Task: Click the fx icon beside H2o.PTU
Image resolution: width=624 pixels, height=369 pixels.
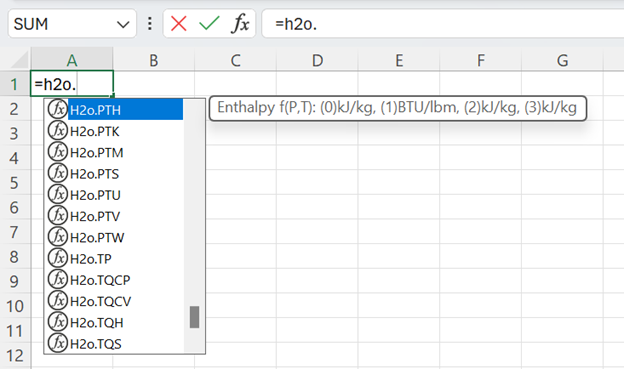Action: pyautogui.click(x=58, y=194)
